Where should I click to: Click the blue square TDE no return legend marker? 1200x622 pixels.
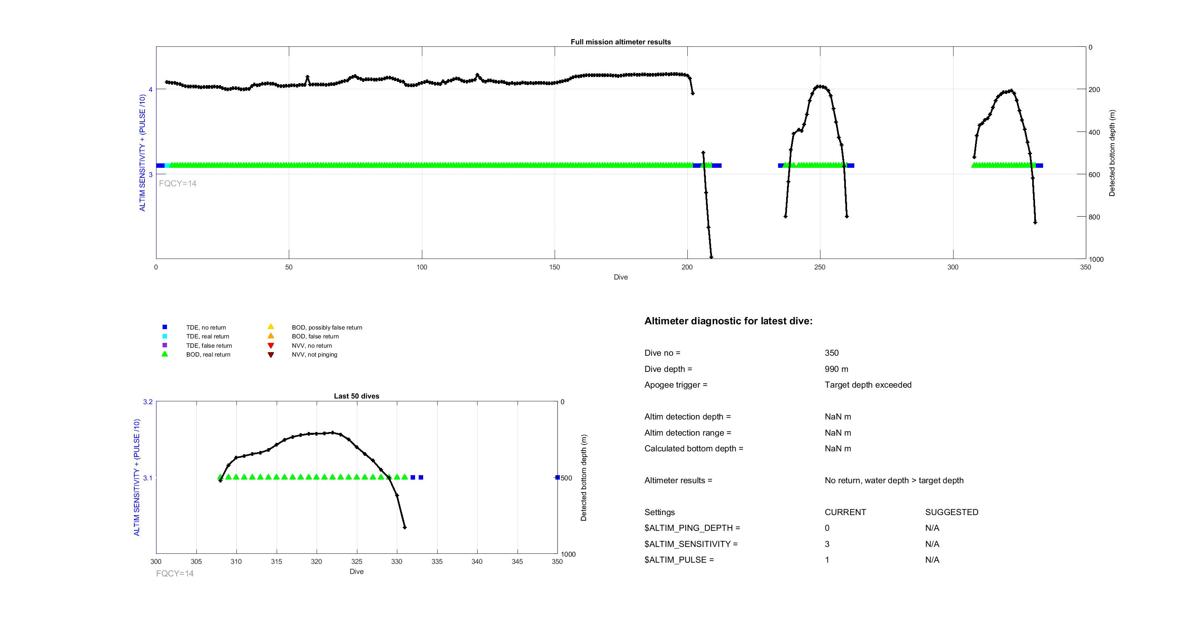(164, 327)
